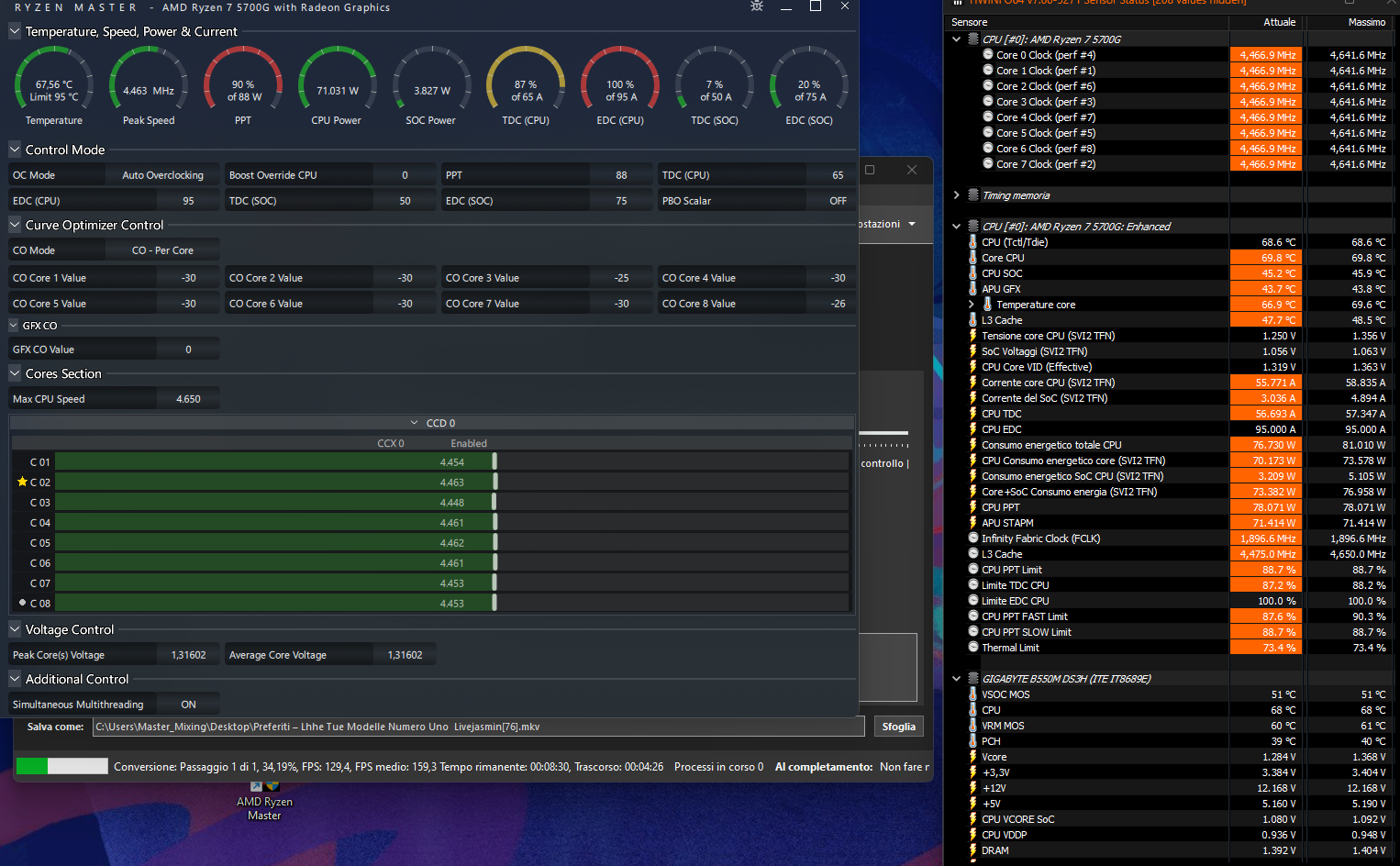The width and height of the screenshot is (1400, 866).
Task: Click the EDC (CPU) gauge at 100 %
Action: pyautogui.click(x=620, y=87)
